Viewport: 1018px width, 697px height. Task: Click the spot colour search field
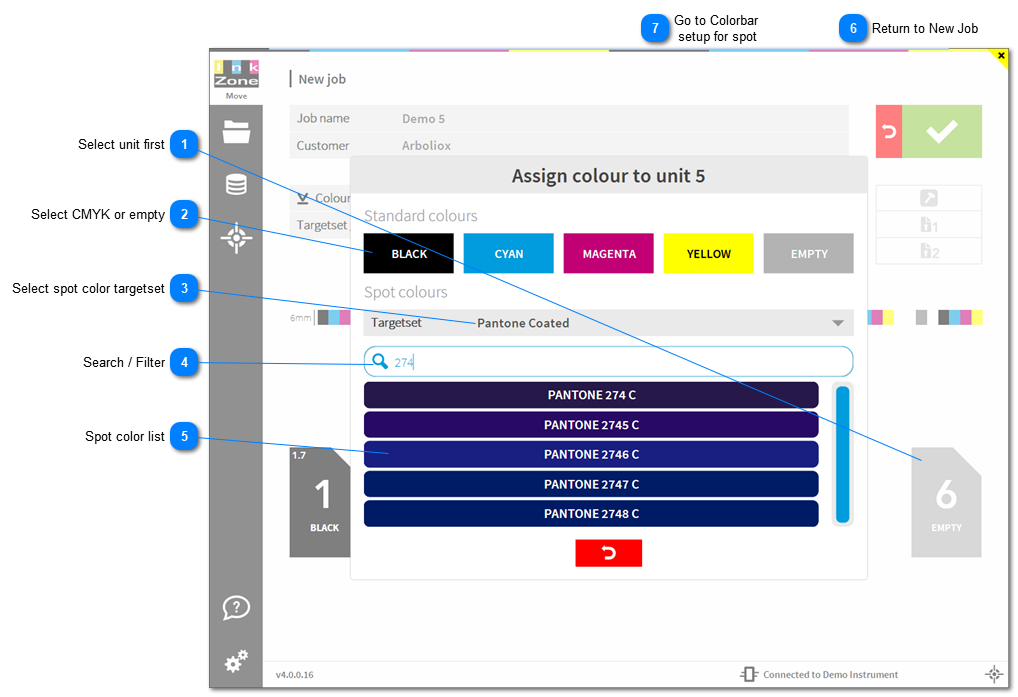click(608, 361)
